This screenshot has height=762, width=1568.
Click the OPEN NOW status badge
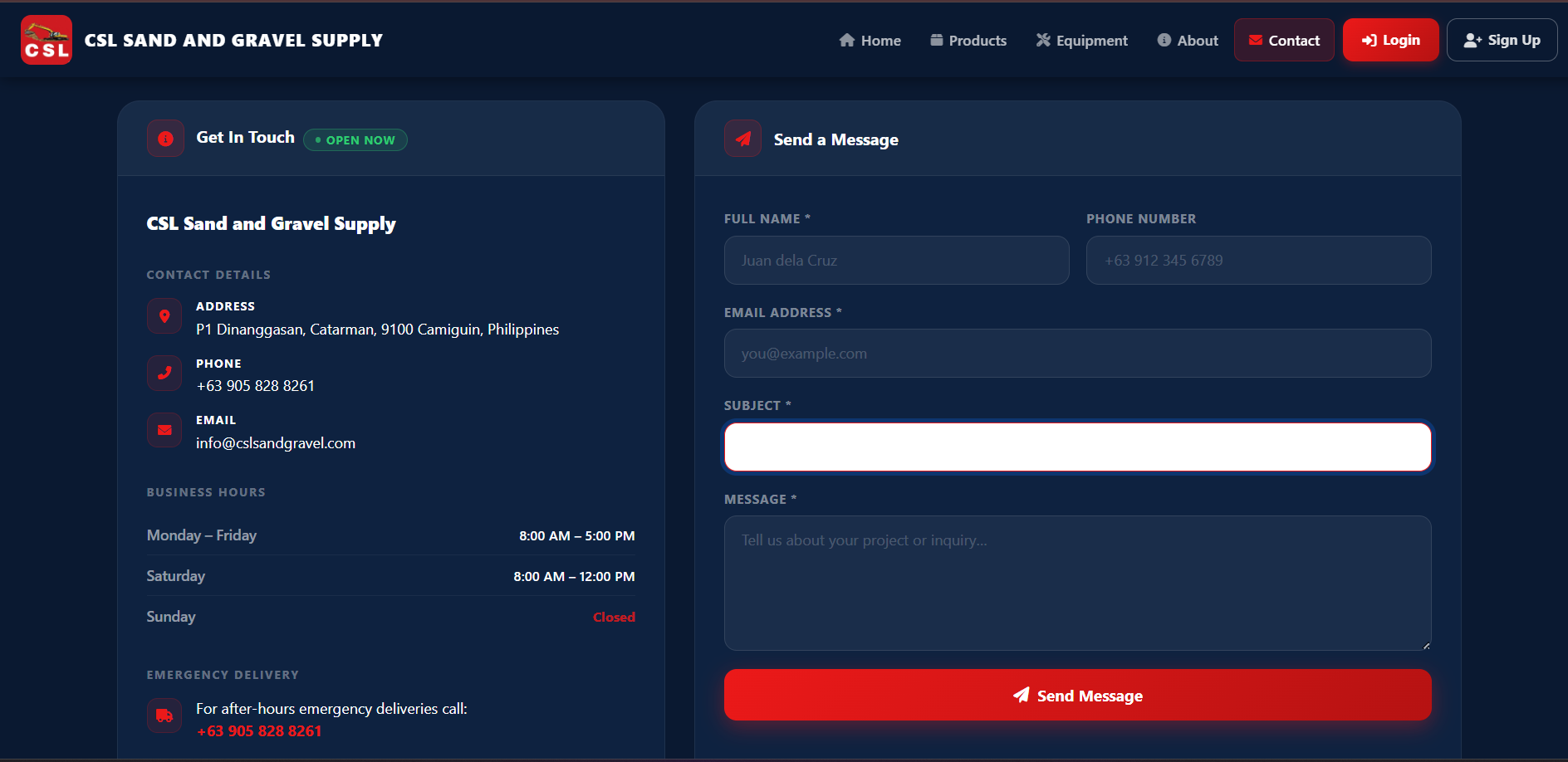click(x=355, y=139)
